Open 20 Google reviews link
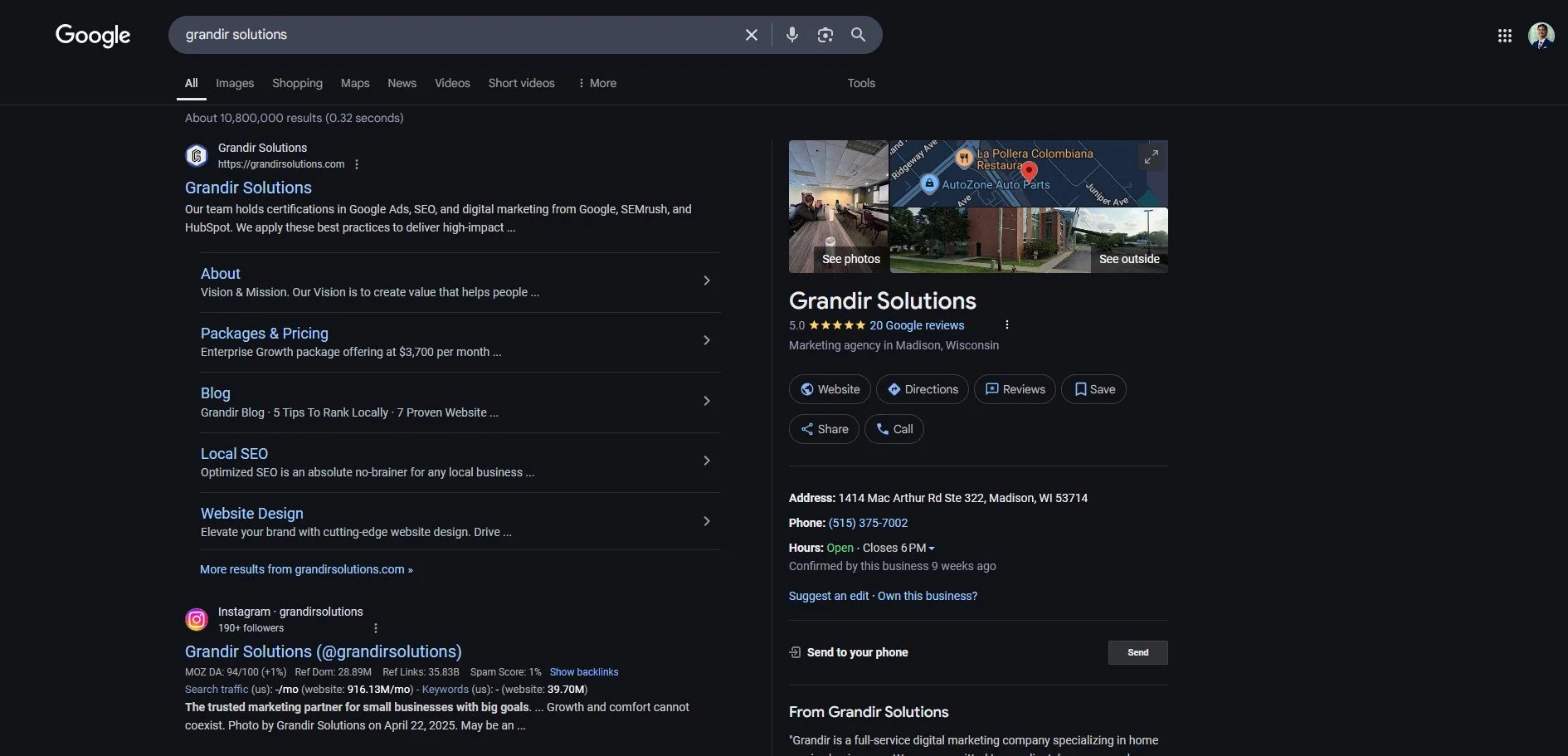 pos(917,325)
